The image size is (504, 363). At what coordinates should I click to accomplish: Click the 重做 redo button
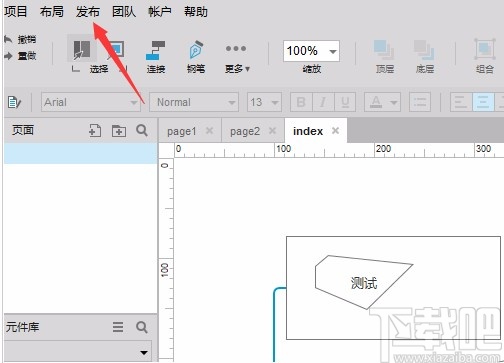[x=20, y=56]
